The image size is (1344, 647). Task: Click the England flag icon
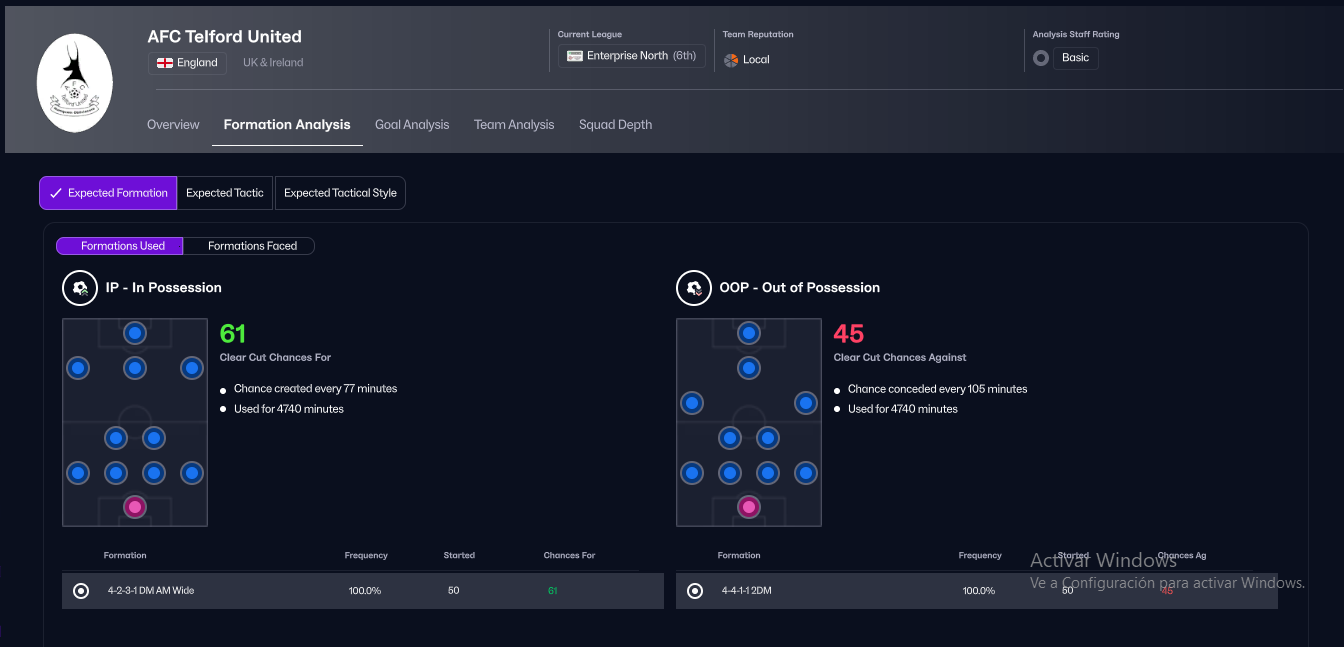point(166,63)
